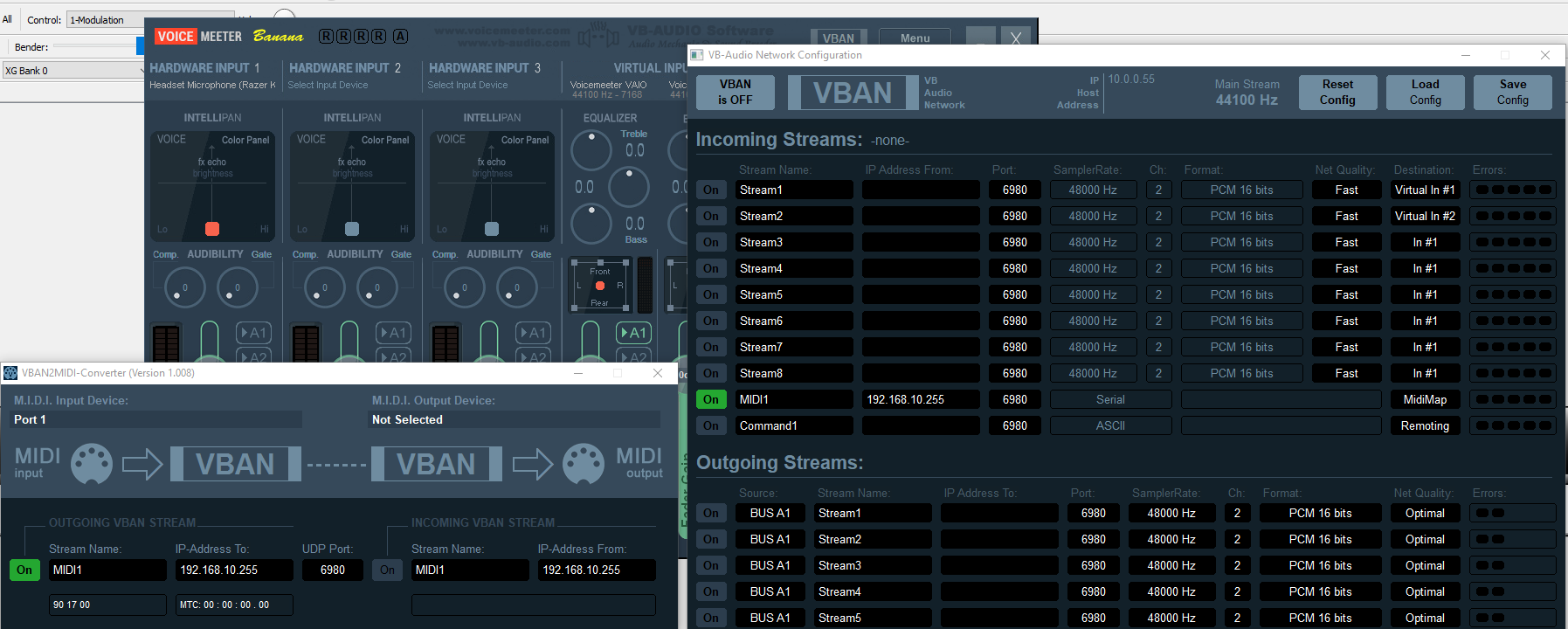Click the Intellipan handle on Hardware Input 3

click(492, 229)
